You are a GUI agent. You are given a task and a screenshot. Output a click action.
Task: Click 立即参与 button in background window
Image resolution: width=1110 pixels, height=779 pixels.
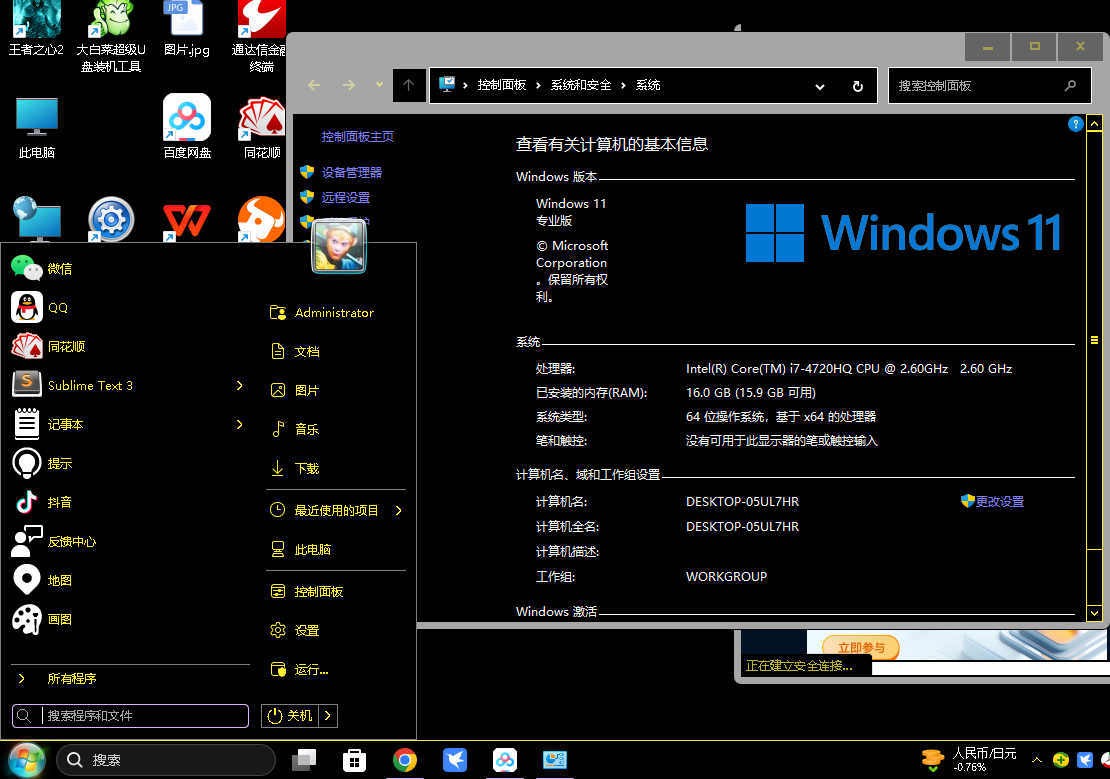pyautogui.click(x=861, y=647)
